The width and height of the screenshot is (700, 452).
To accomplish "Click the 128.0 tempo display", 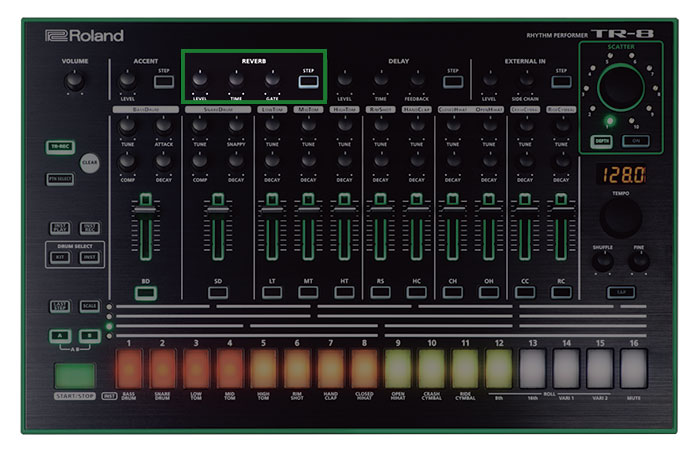I will [621, 175].
